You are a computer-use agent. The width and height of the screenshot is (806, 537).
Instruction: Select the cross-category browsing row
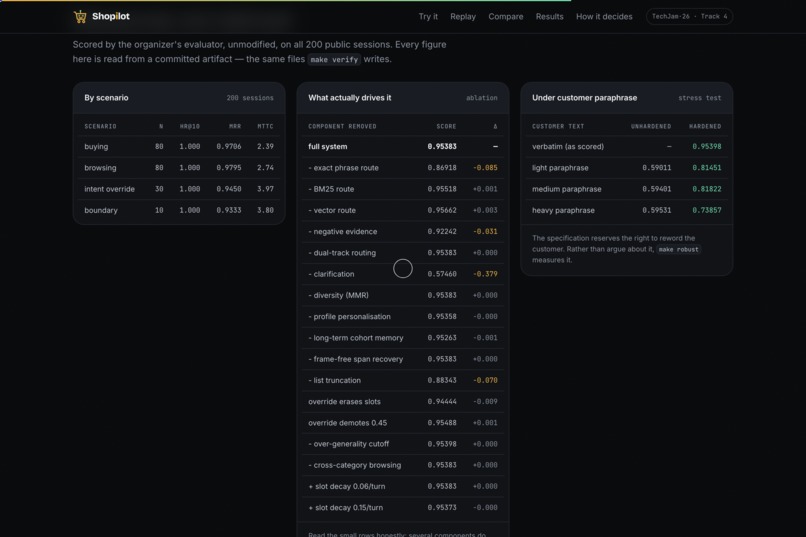pyautogui.click(x=403, y=465)
